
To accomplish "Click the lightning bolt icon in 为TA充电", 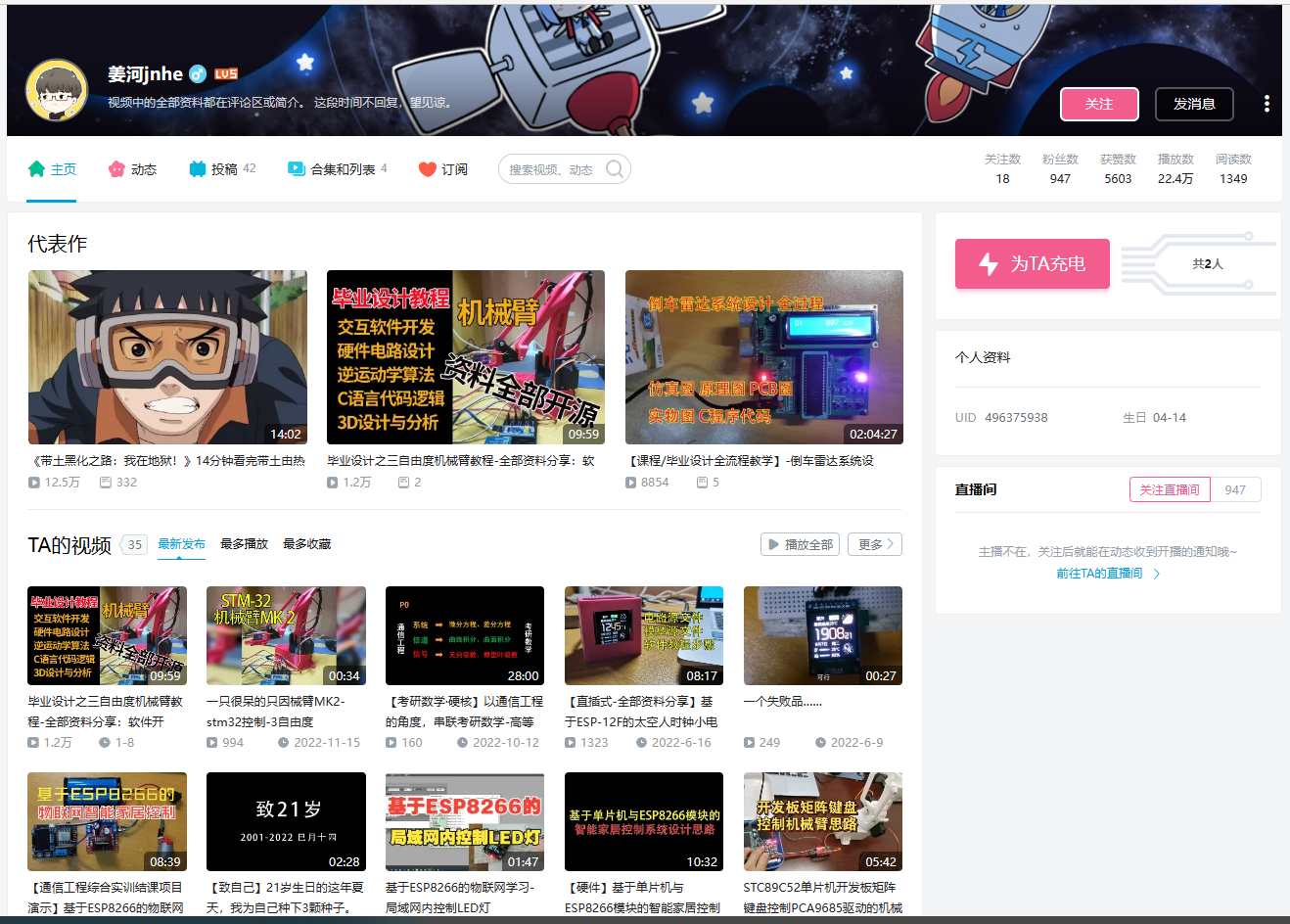I will [989, 263].
